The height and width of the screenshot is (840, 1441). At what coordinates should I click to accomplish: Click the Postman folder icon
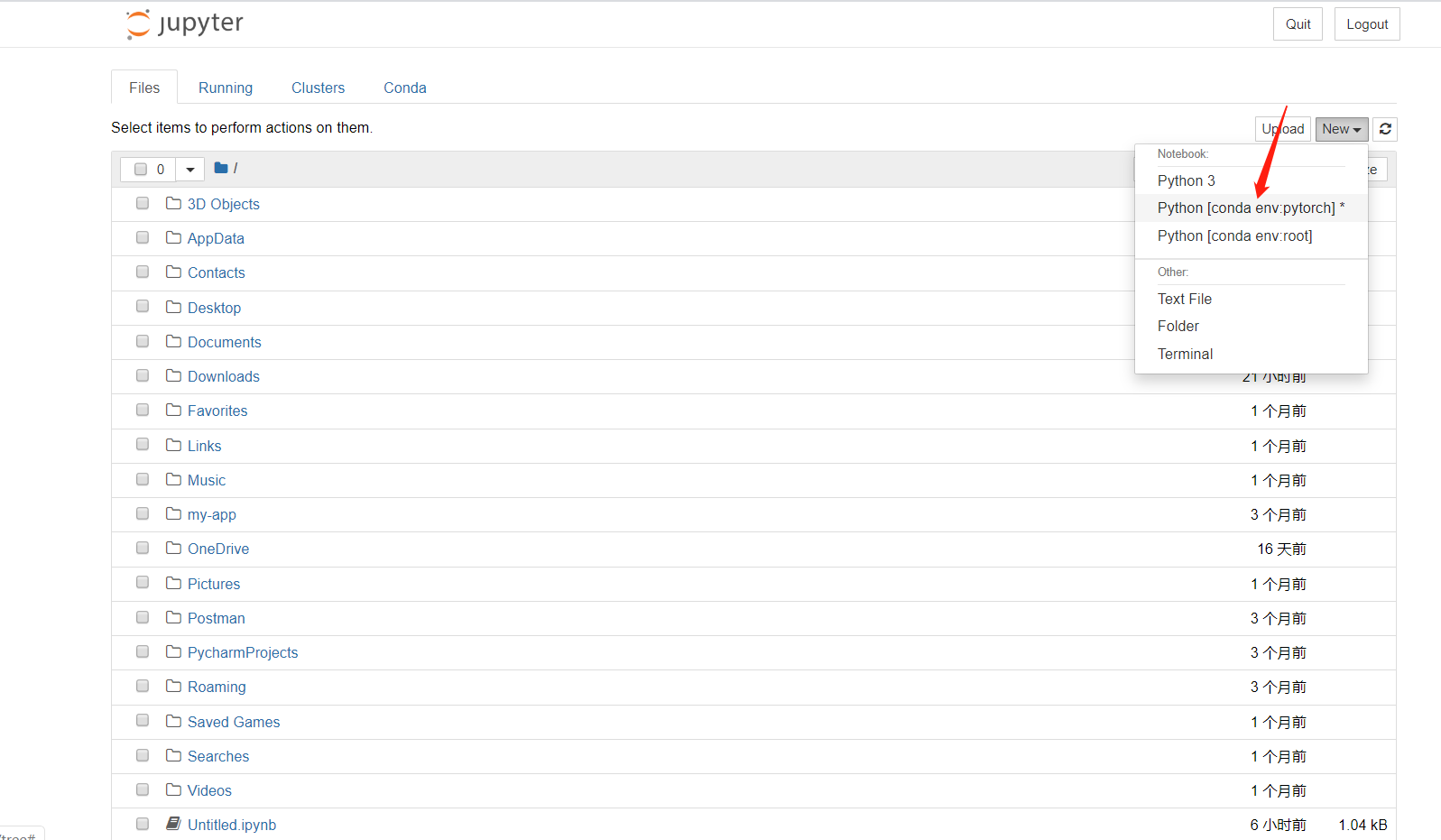(x=174, y=618)
